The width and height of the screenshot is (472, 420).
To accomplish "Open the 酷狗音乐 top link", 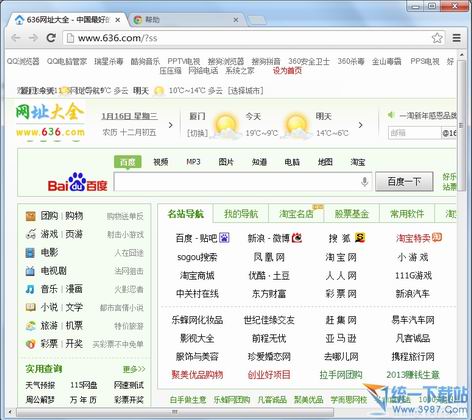I will click(145, 61).
